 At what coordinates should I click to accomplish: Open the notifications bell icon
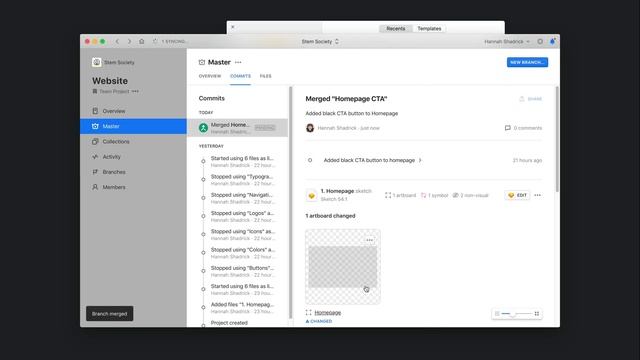pyautogui.click(x=552, y=41)
